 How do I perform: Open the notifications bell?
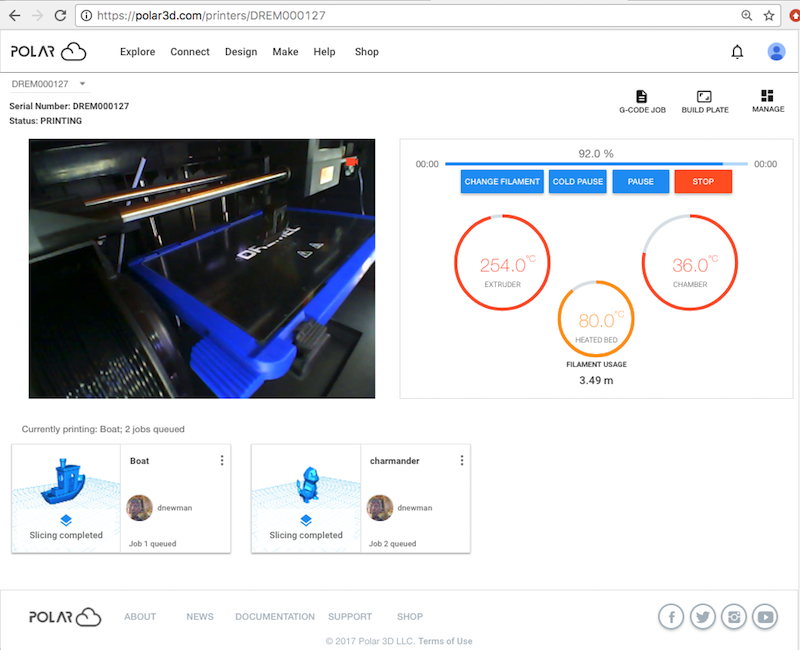point(737,52)
